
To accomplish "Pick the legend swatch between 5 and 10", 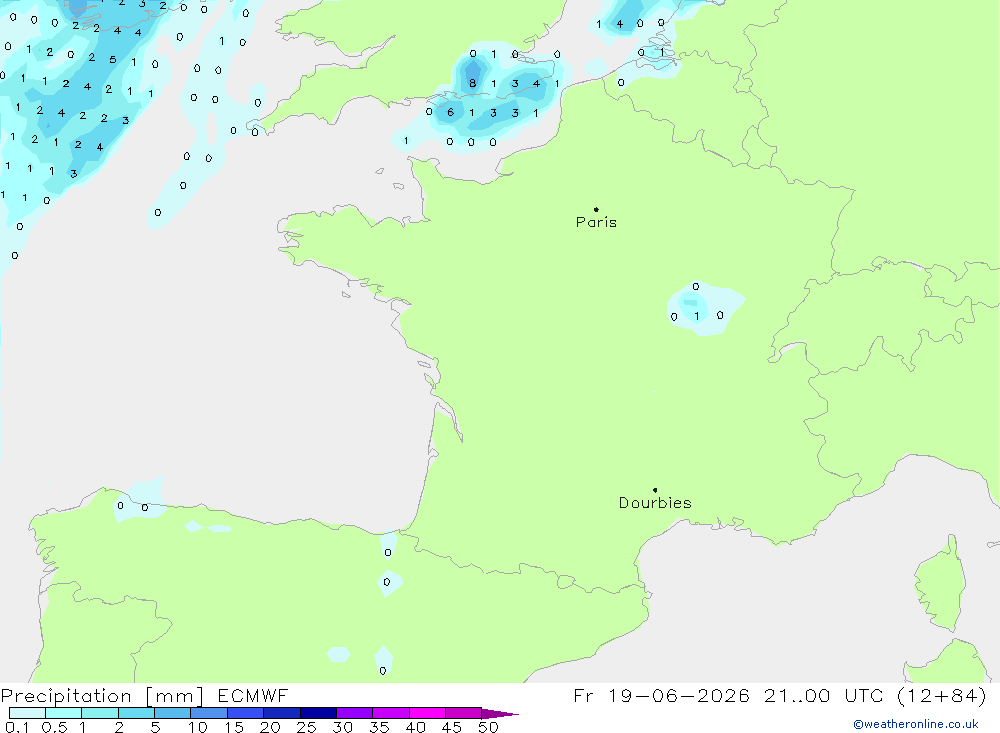I will pos(173,713).
